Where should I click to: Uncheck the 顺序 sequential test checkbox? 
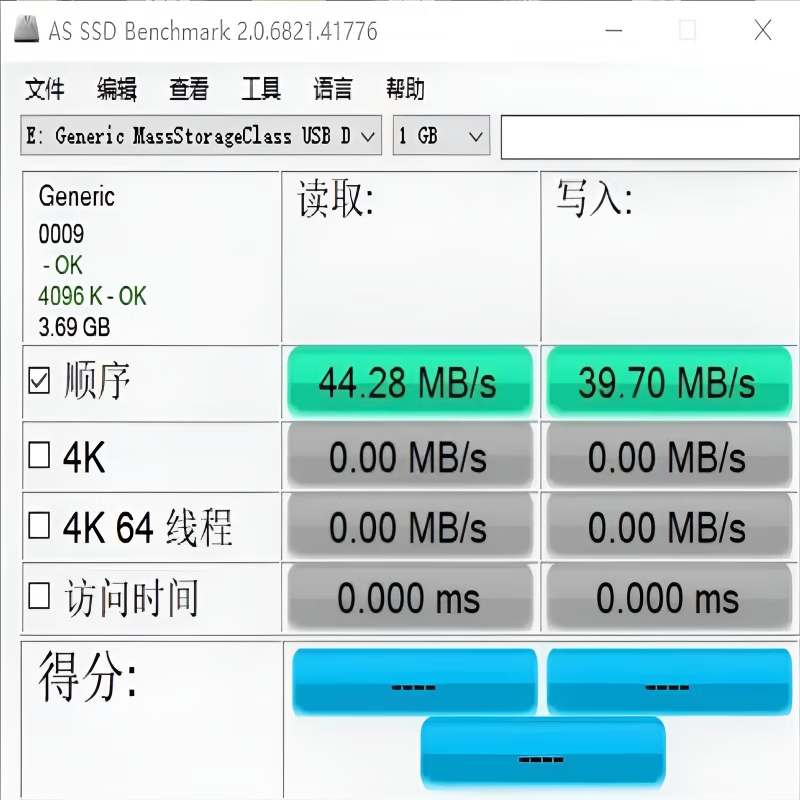[x=39, y=381]
